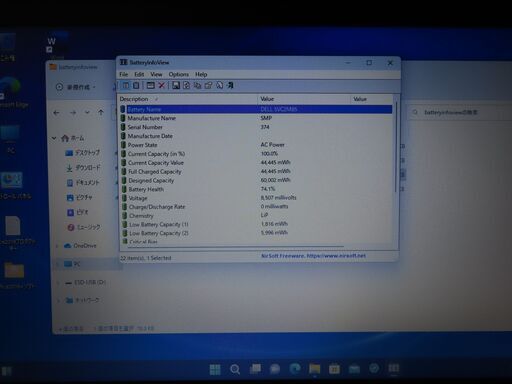
Task: Open デスクトップ in Explorer sidebar
Action: coord(83,153)
